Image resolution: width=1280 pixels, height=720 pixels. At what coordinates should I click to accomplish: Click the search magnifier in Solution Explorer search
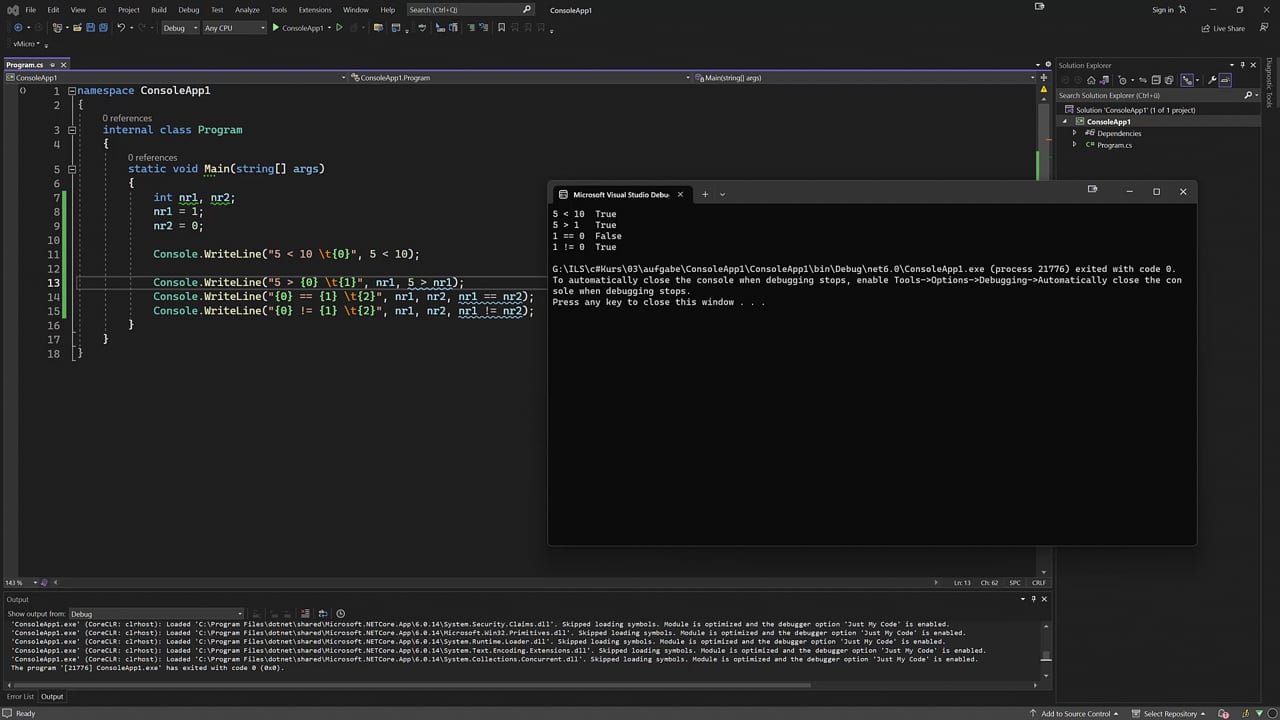click(1248, 95)
